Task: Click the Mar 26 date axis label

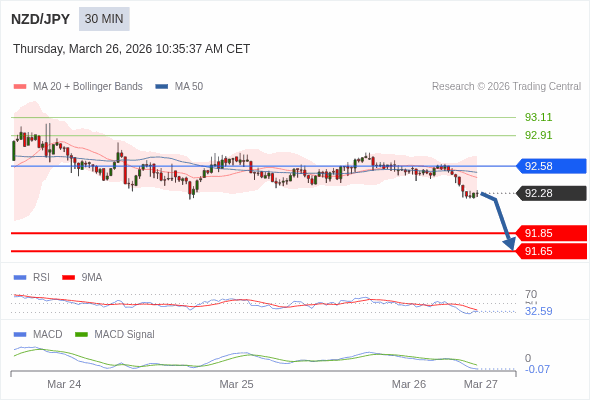Action: click(409, 384)
